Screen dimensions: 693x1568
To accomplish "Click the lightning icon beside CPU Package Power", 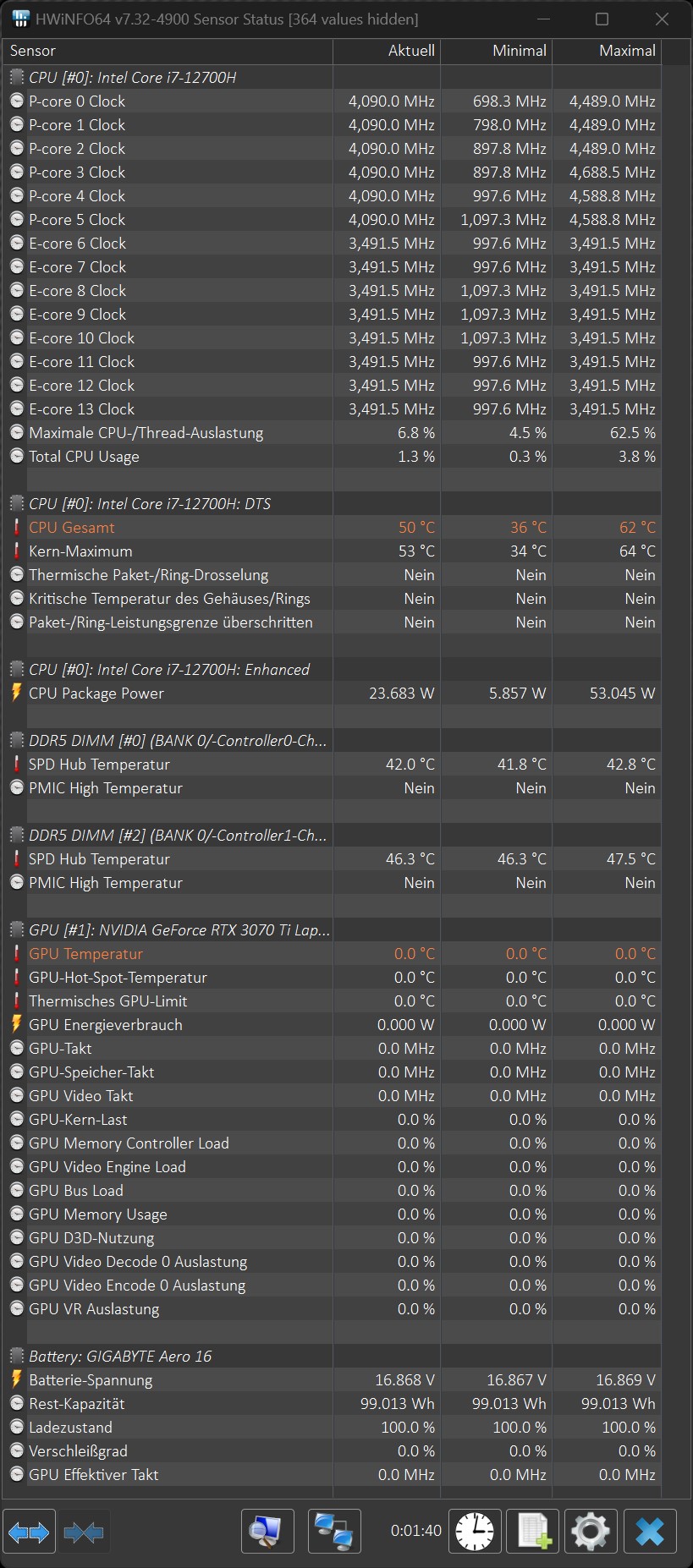I will tap(17, 693).
